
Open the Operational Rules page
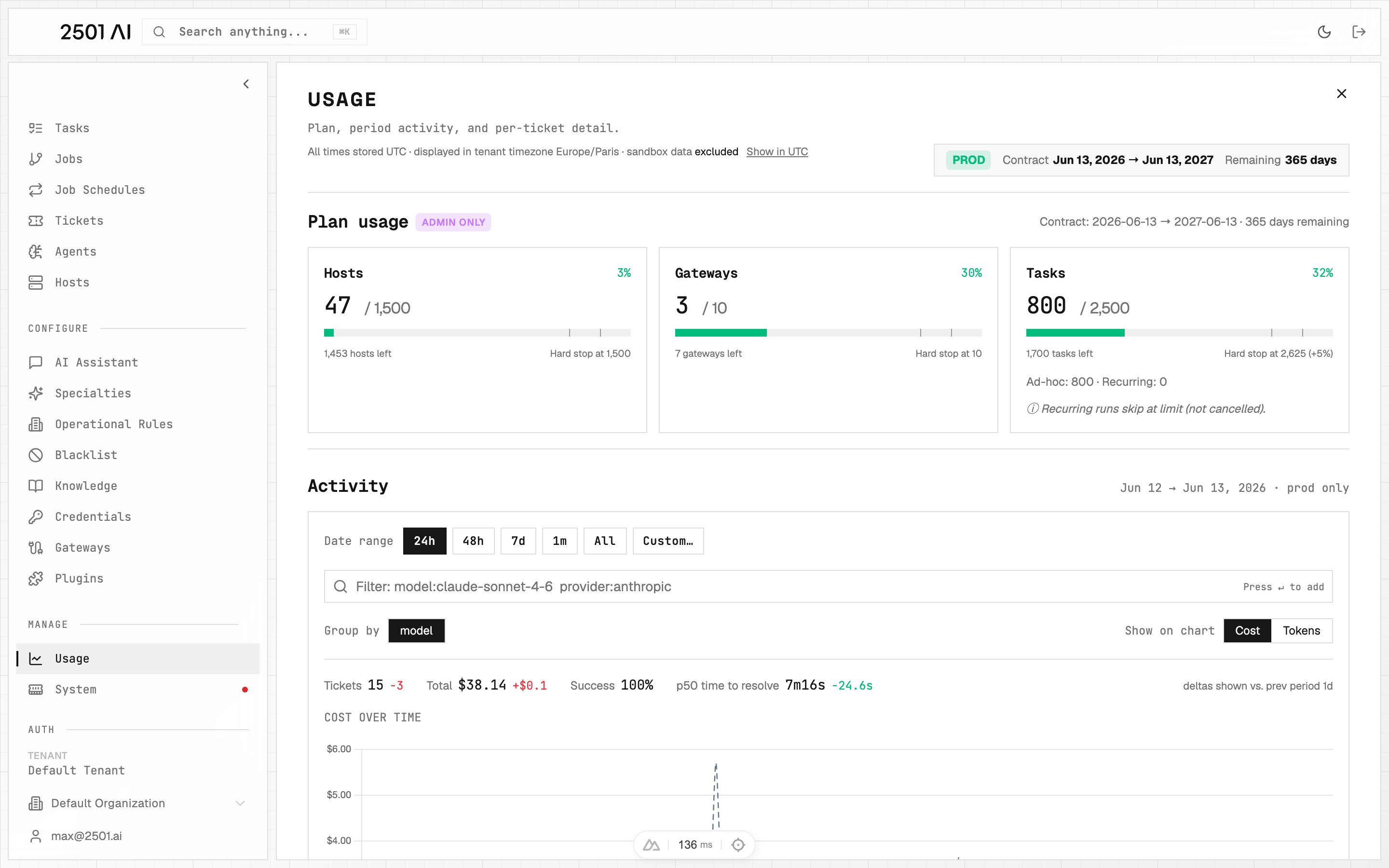point(138,424)
